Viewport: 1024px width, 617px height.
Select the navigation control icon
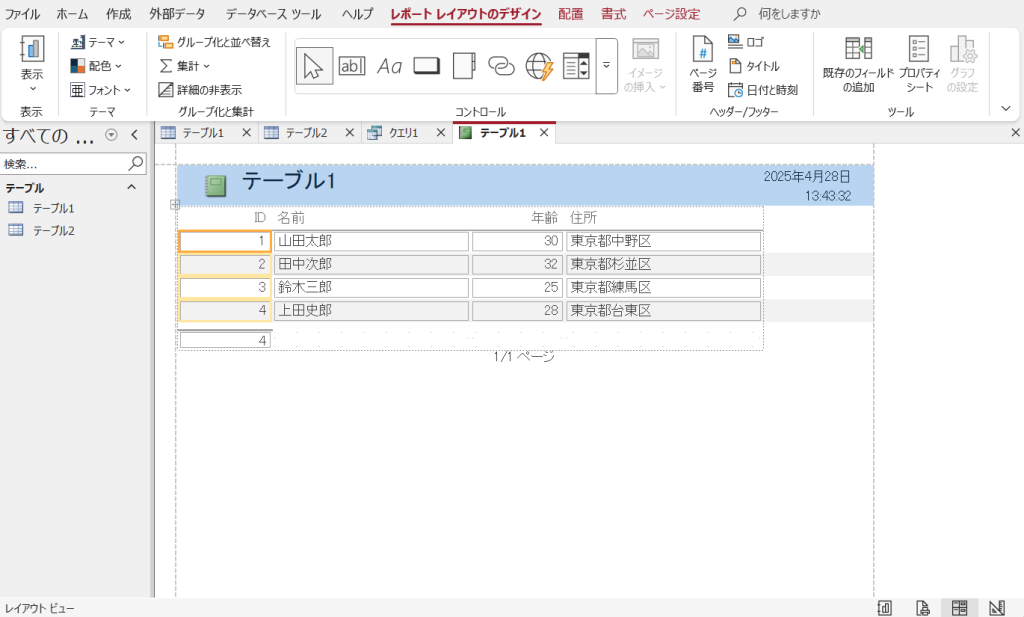coord(576,66)
